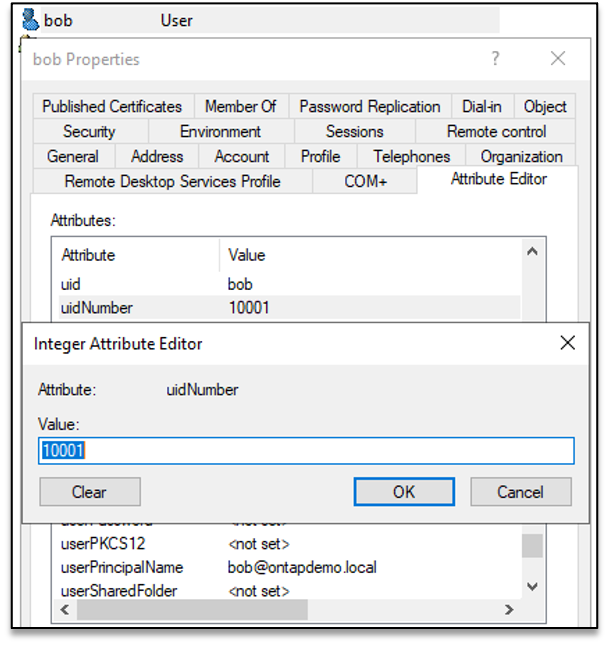The width and height of the screenshot is (608, 645).
Task: Close the Integer Attribute Editor dialog
Action: pyautogui.click(x=568, y=343)
